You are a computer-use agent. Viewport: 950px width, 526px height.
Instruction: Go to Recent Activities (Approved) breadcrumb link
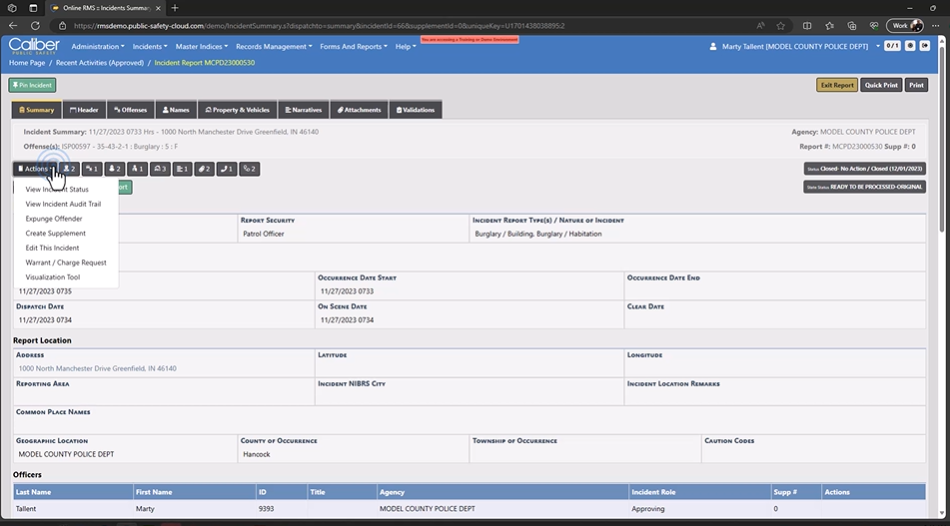[99, 63]
